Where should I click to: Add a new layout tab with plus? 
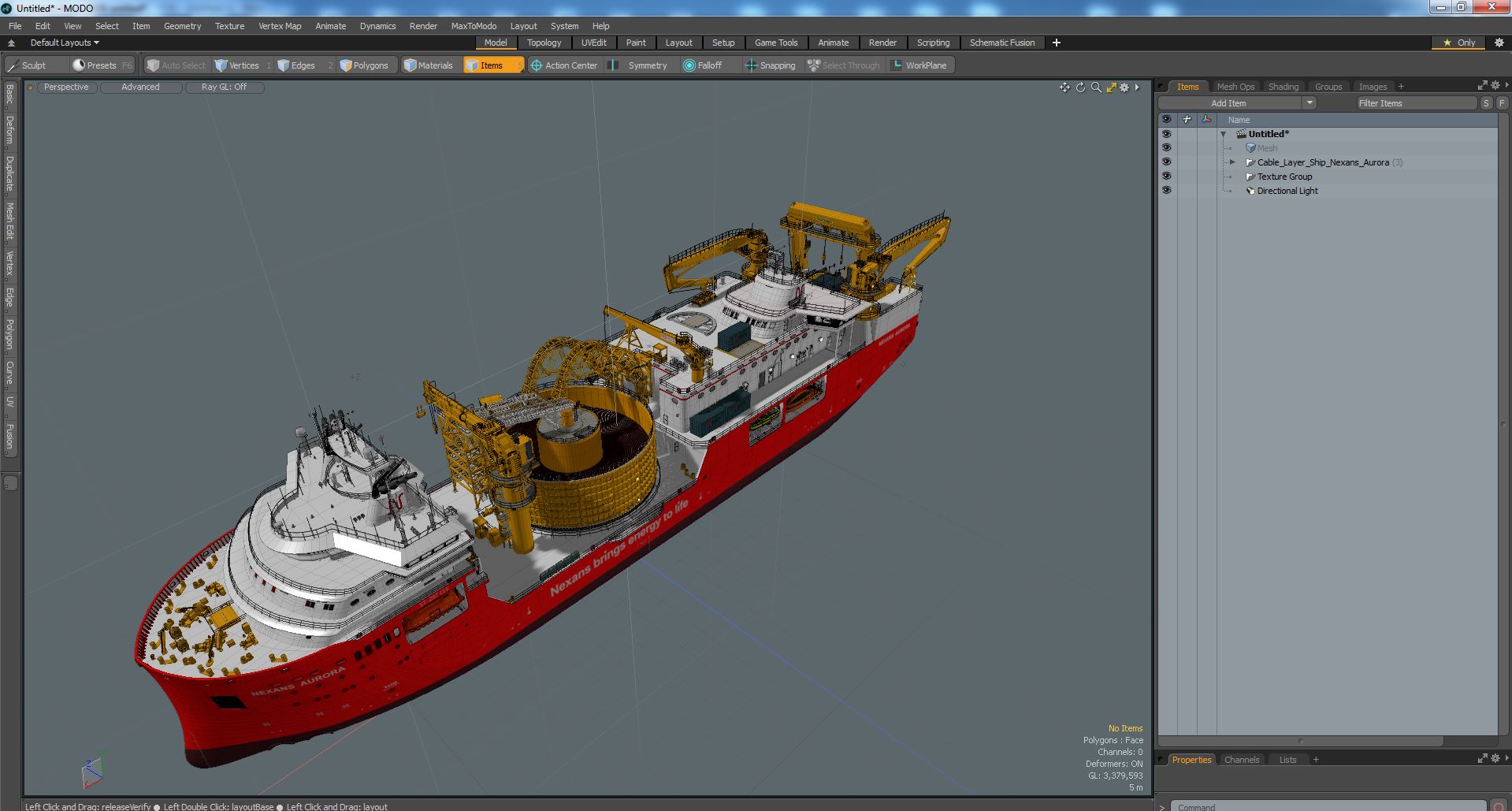tap(1057, 43)
